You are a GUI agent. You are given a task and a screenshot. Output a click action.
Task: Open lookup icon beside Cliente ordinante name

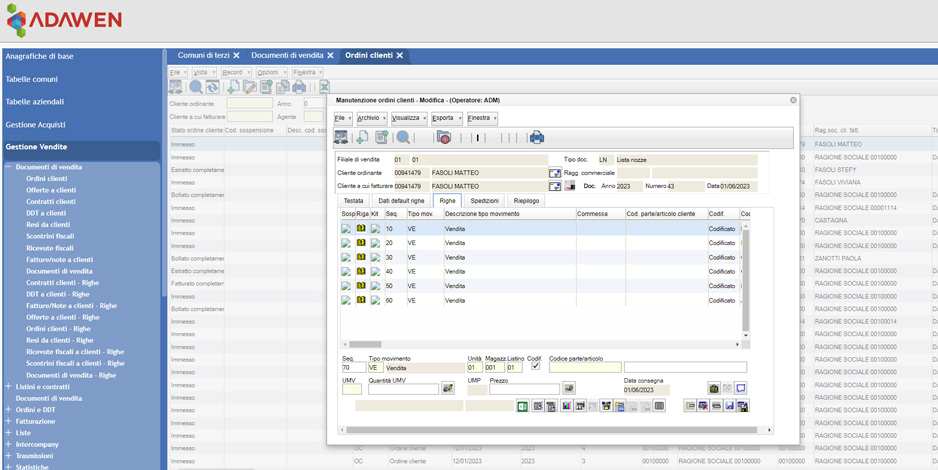click(x=555, y=173)
